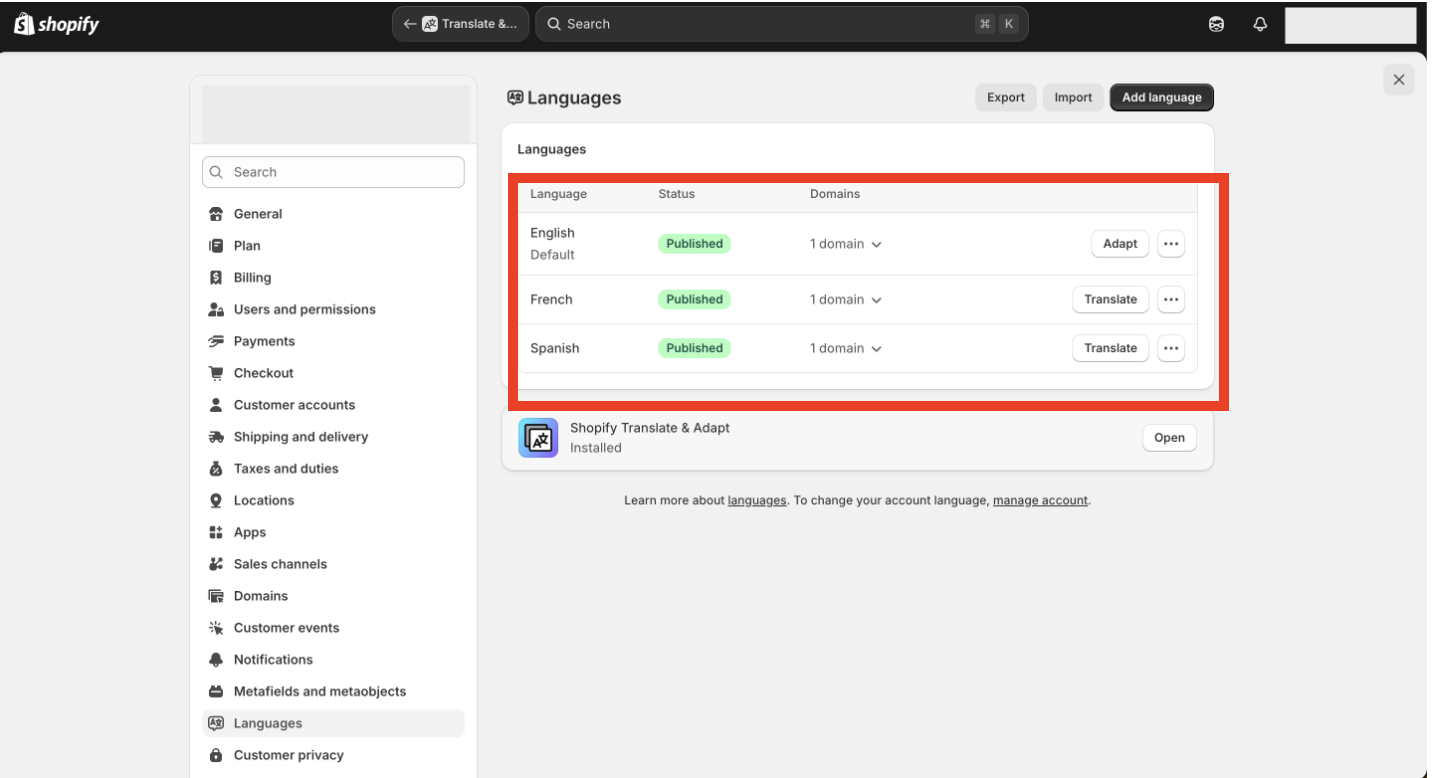Click the Billing icon in sidebar
1432x778 pixels.
(216, 278)
